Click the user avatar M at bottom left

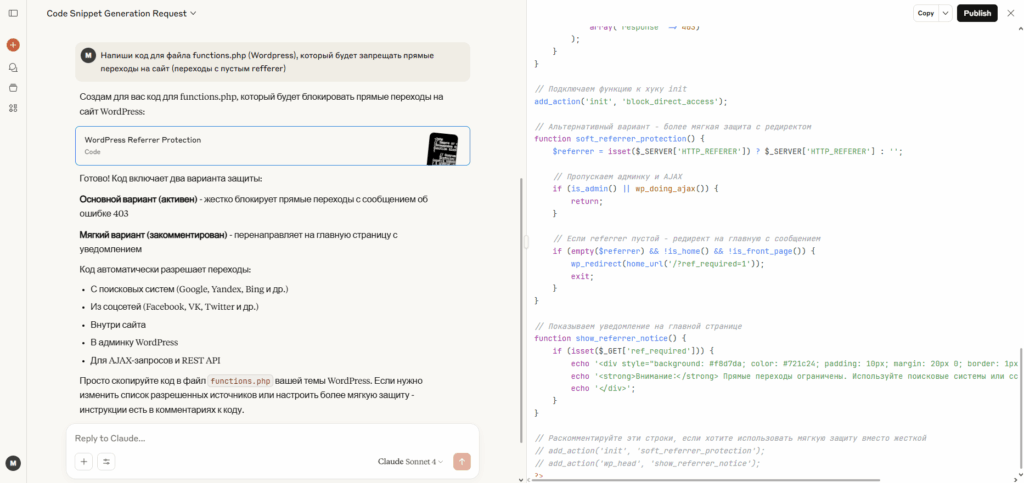[x=13, y=463]
